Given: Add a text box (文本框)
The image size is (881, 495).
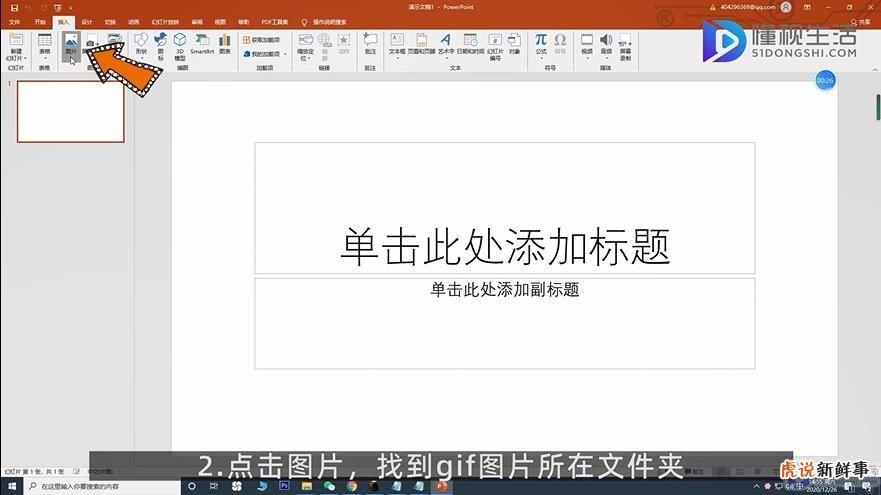Looking at the screenshot, I should 397,45.
